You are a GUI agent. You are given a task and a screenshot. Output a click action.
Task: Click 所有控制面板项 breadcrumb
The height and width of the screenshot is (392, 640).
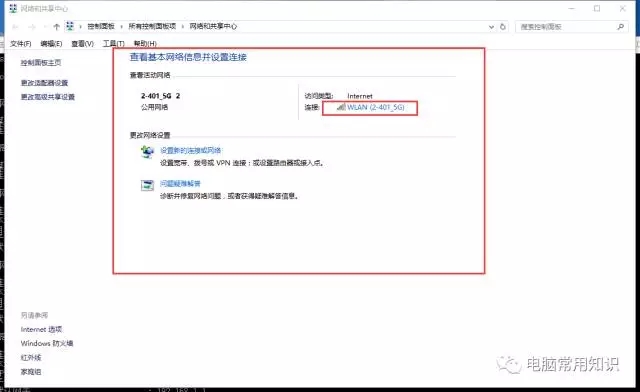152,27
